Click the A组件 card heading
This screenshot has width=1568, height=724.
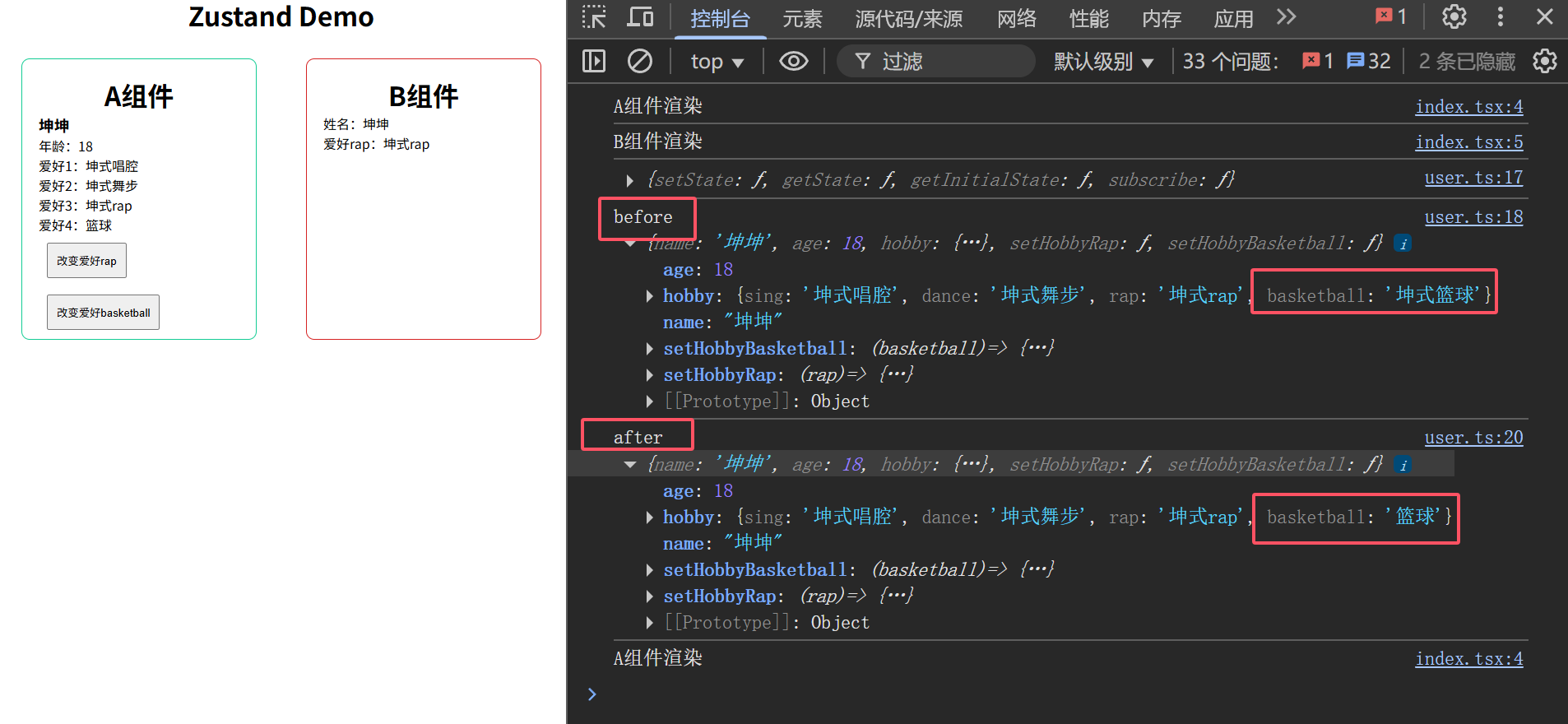coord(139,97)
